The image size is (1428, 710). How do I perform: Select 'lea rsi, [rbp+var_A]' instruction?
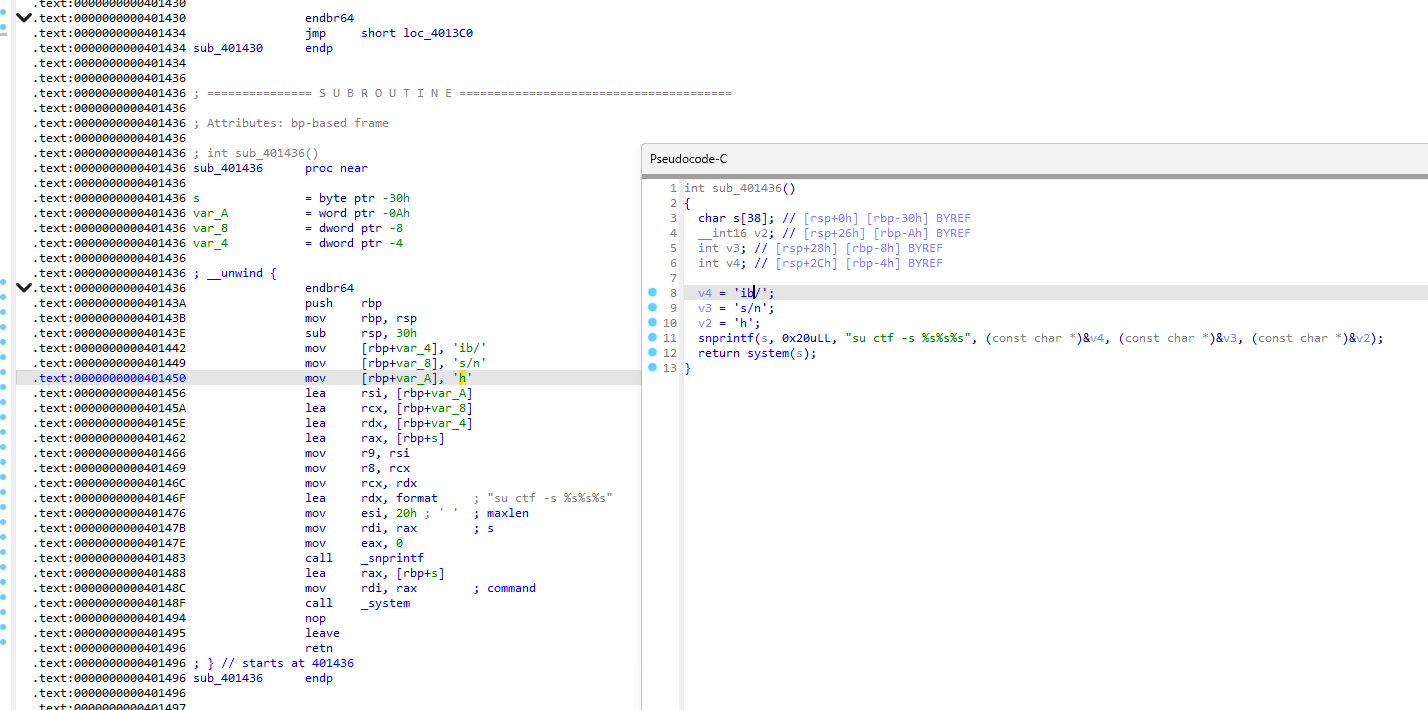pyautogui.click(x=389, y=393)
